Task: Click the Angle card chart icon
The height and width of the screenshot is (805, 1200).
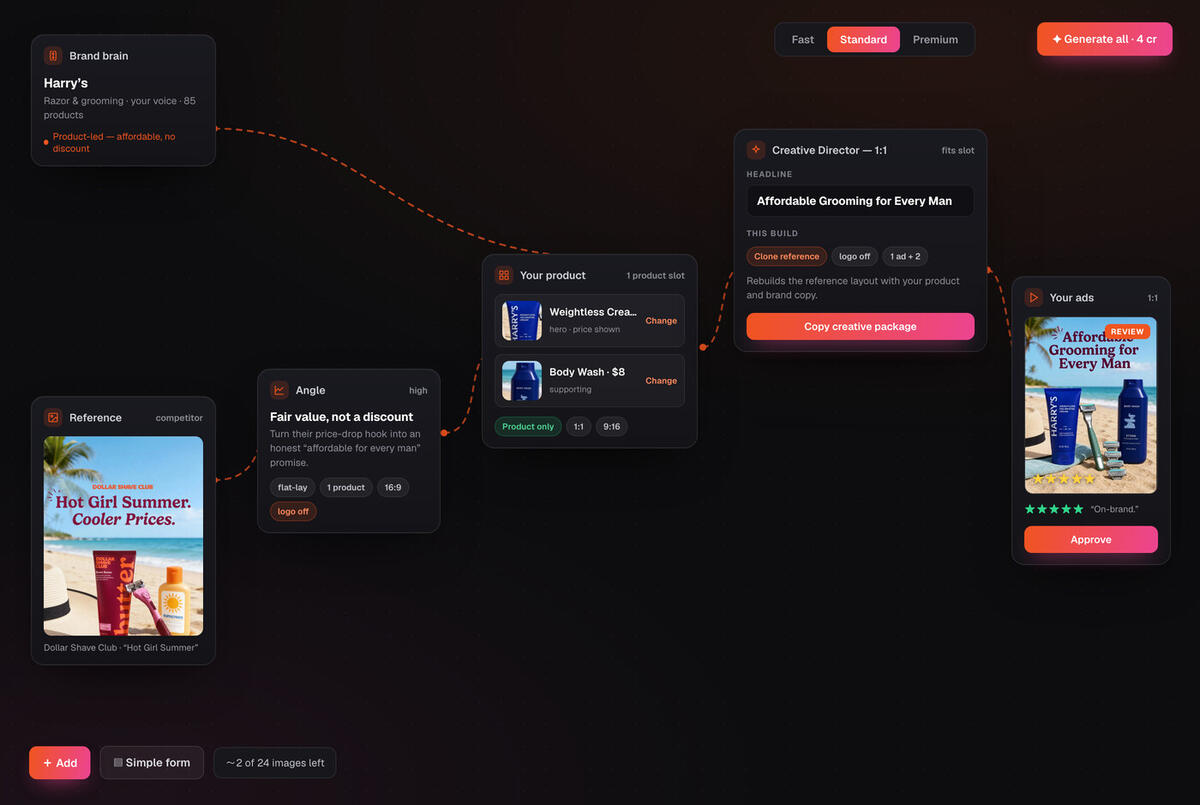Action: pyautogui.click(x=279, y=390)
